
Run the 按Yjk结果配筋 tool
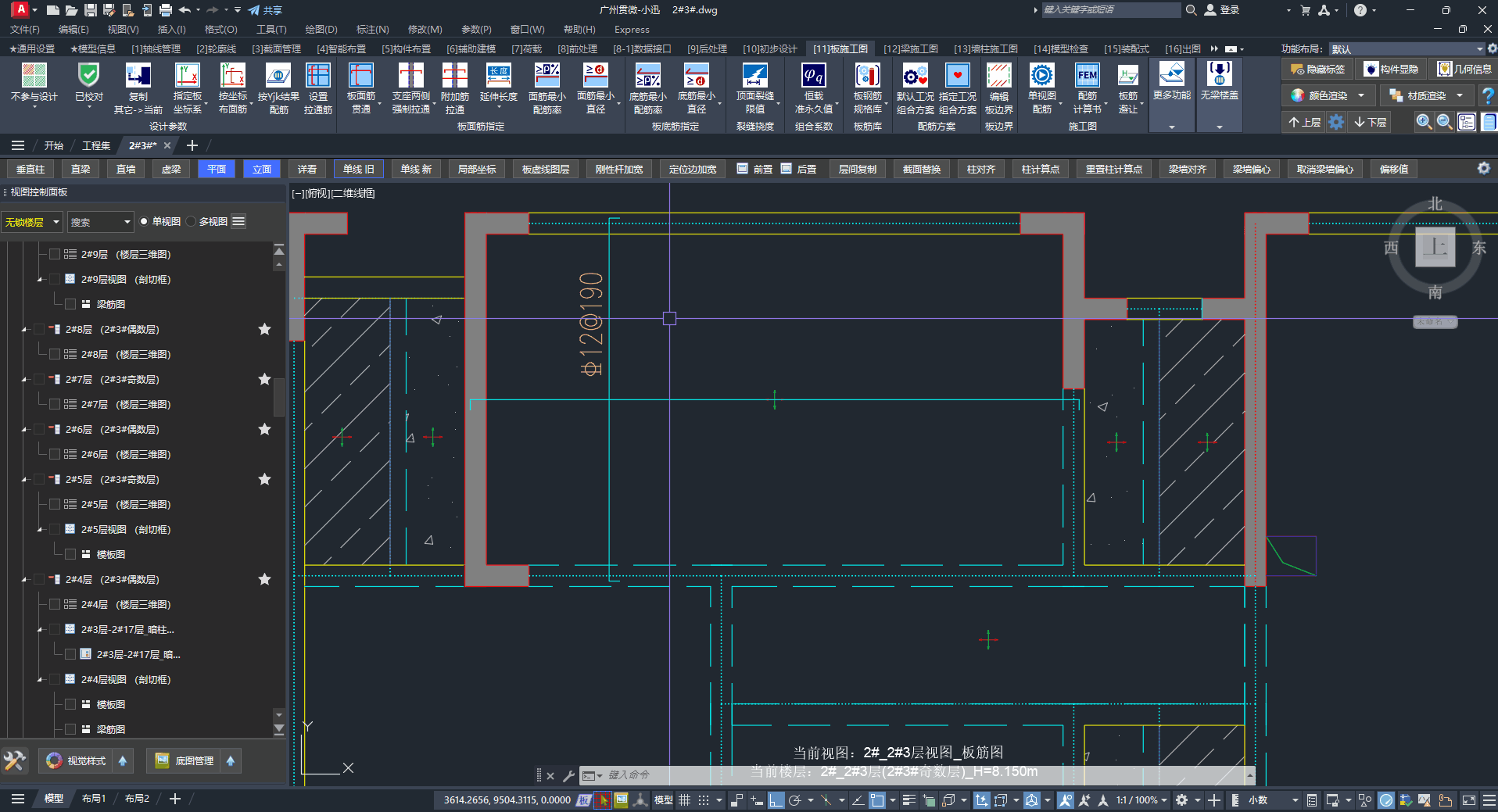(x=278, y=76)
